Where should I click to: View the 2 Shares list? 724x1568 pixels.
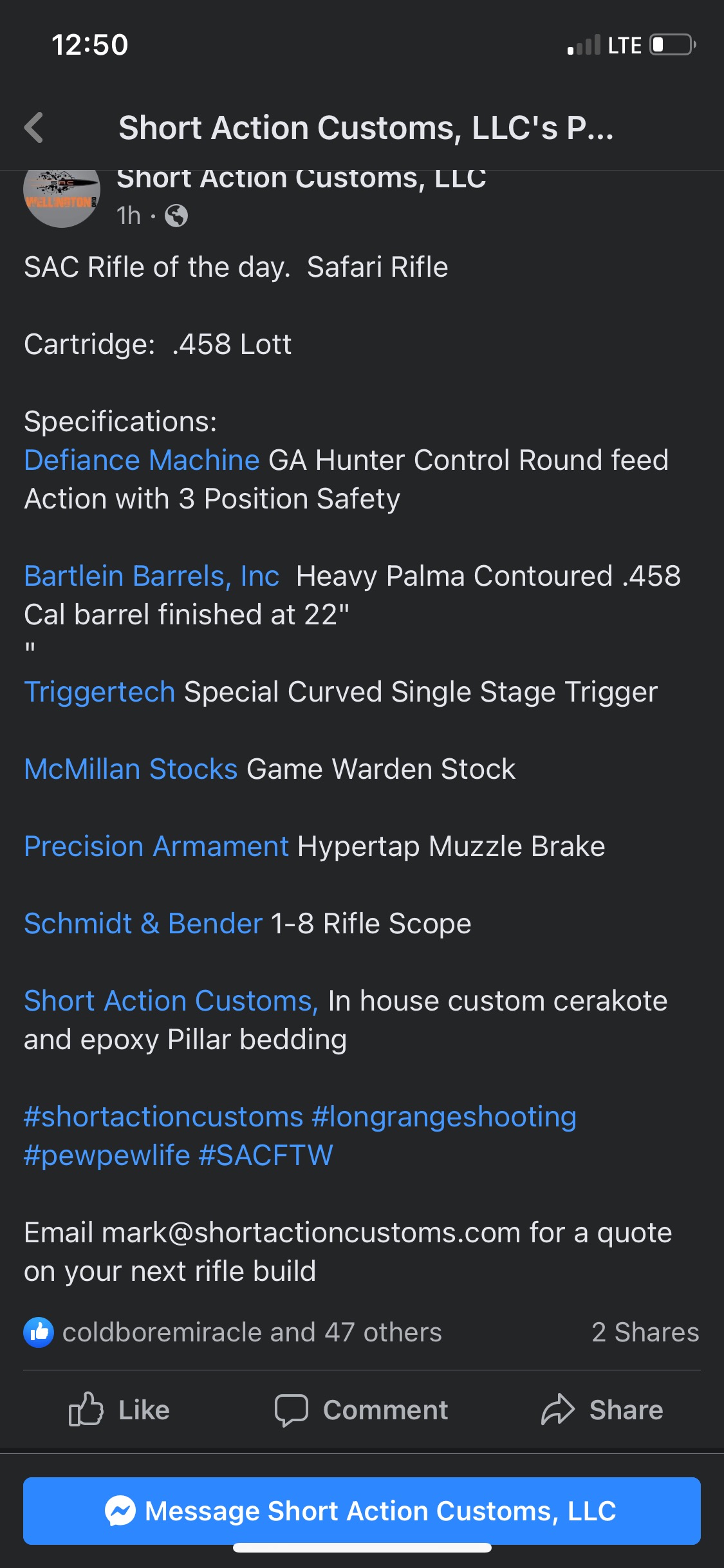[x=645, y=1332]
